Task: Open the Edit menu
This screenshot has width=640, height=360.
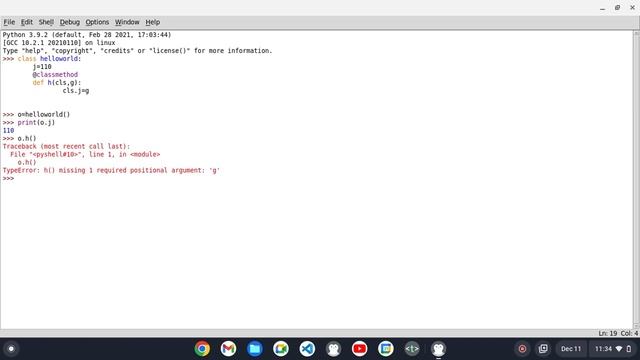Action: [x=27, y=22]
